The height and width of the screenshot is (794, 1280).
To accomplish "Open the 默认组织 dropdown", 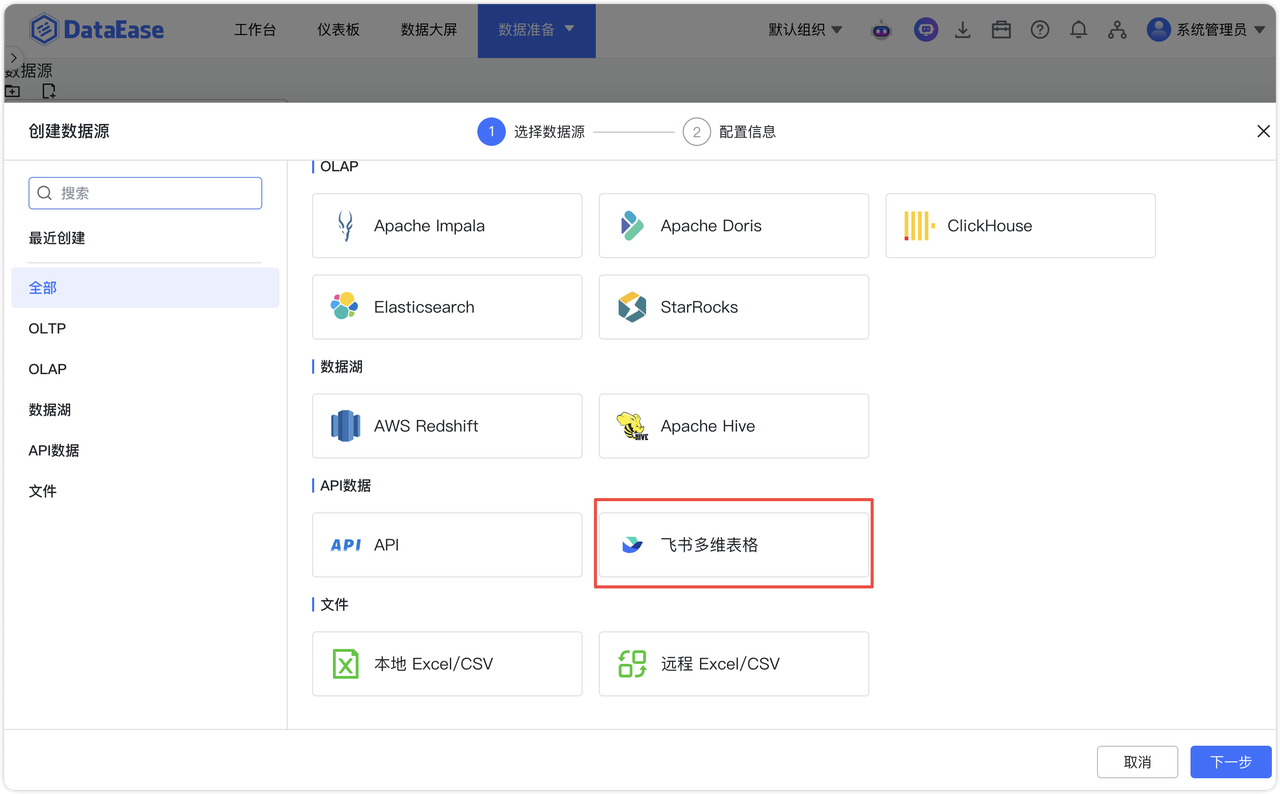I will (x=805, y=30).
